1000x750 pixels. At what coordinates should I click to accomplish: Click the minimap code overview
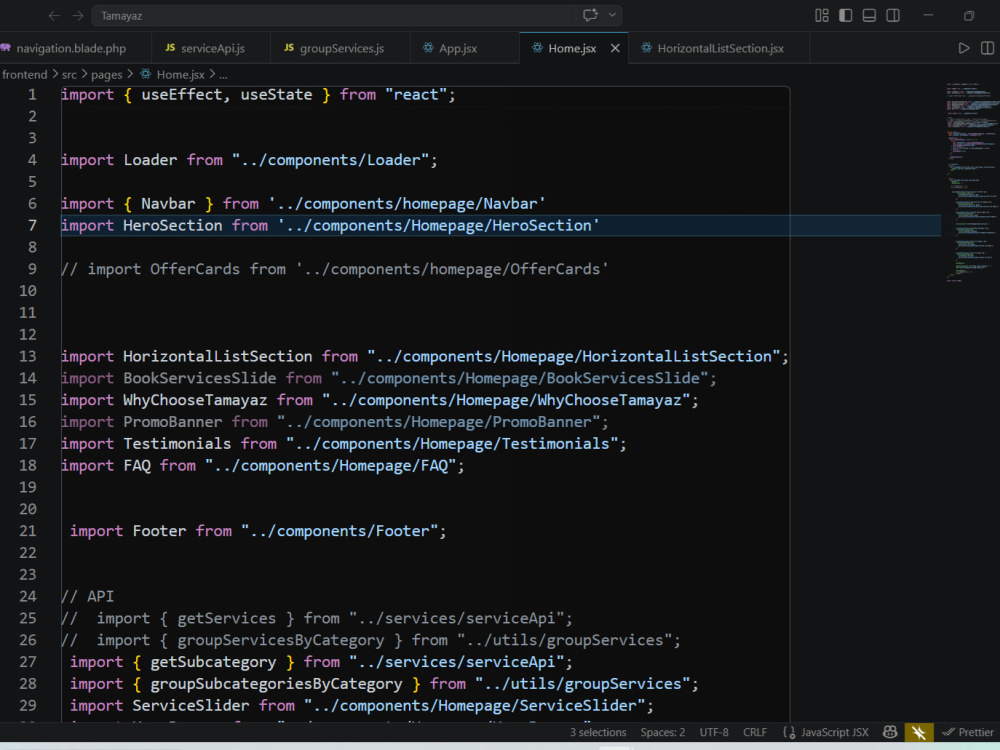pyautogui.click(x=971, y=182)
